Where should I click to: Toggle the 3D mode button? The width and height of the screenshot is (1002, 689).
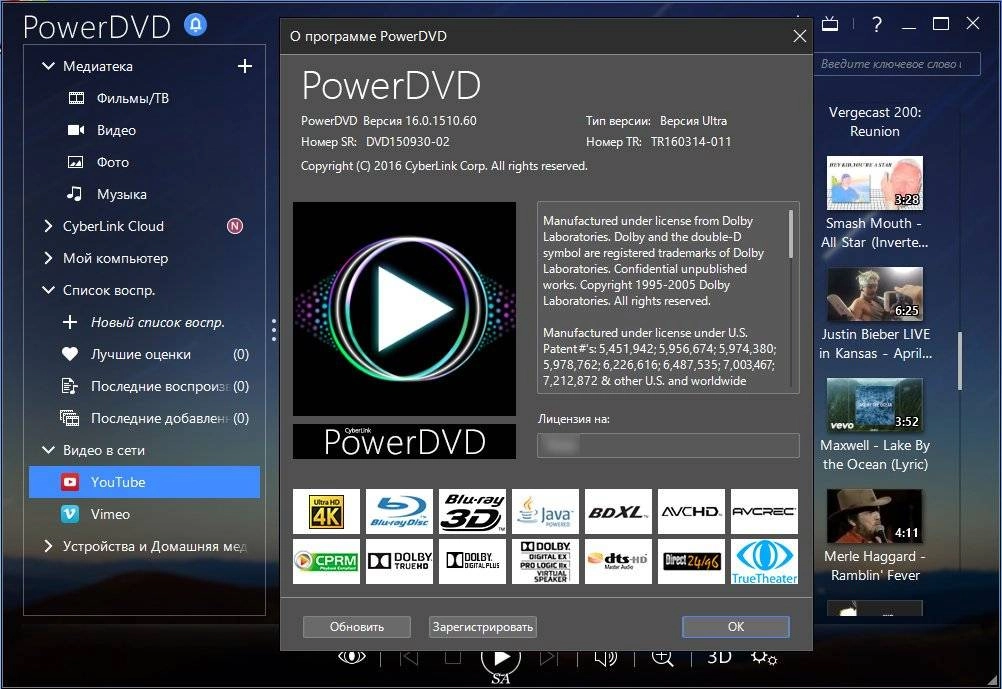click(x=719, y=657)
